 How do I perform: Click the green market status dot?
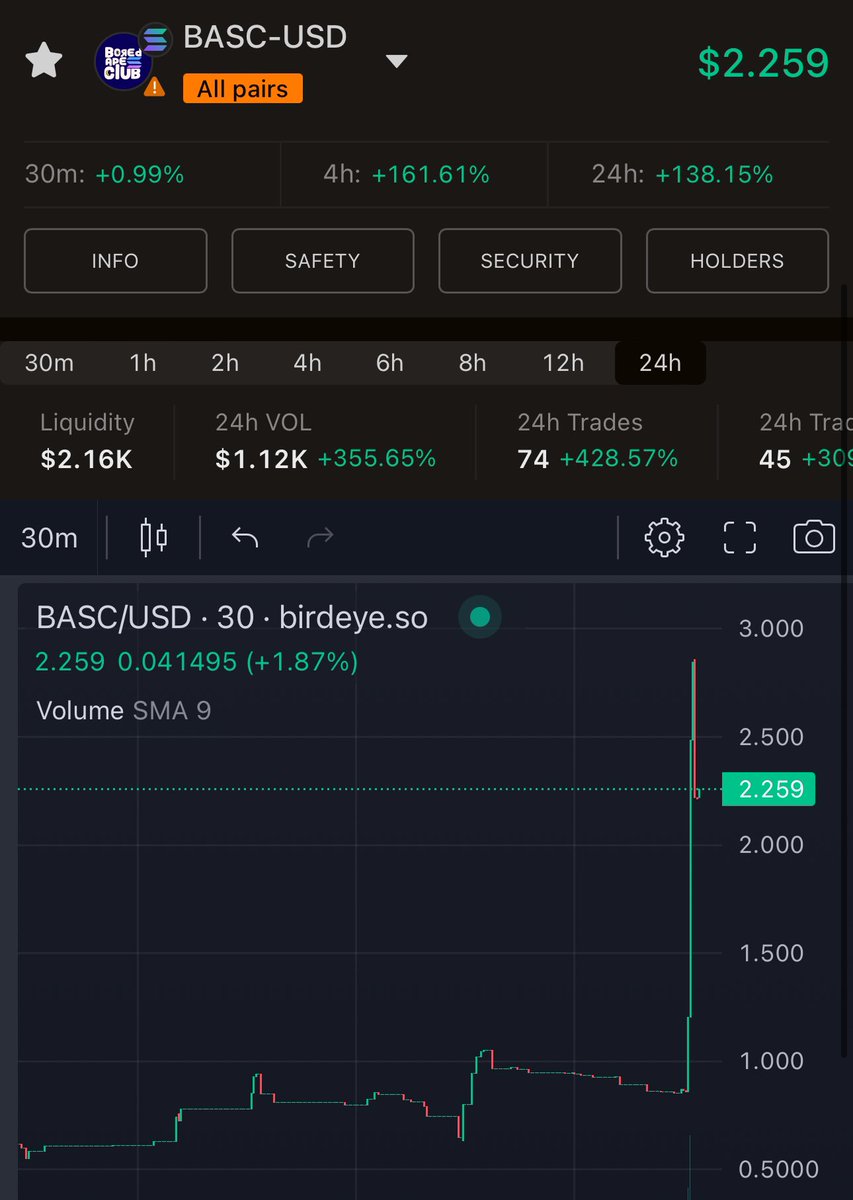click(480, 617)
